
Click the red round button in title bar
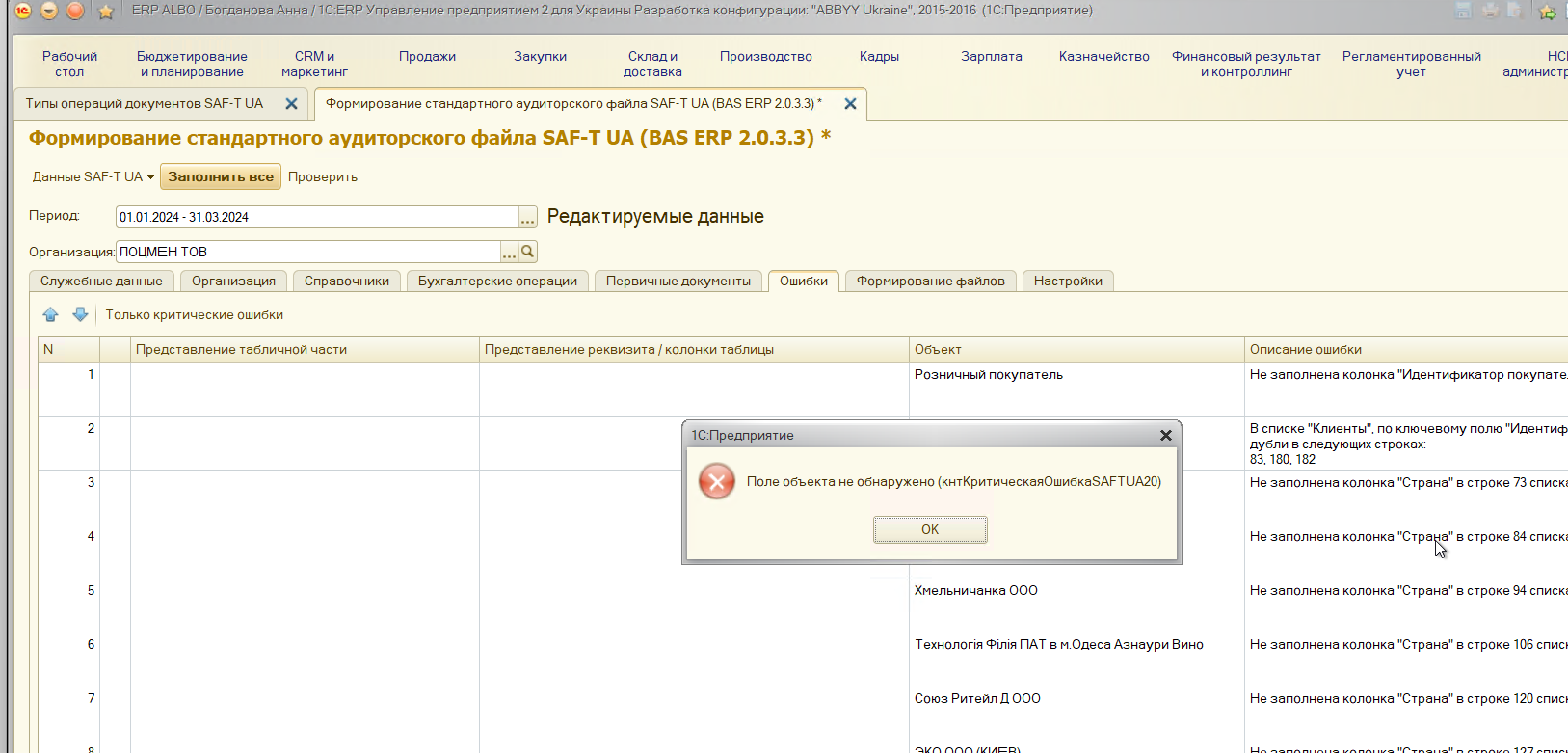tap(75, 11)
